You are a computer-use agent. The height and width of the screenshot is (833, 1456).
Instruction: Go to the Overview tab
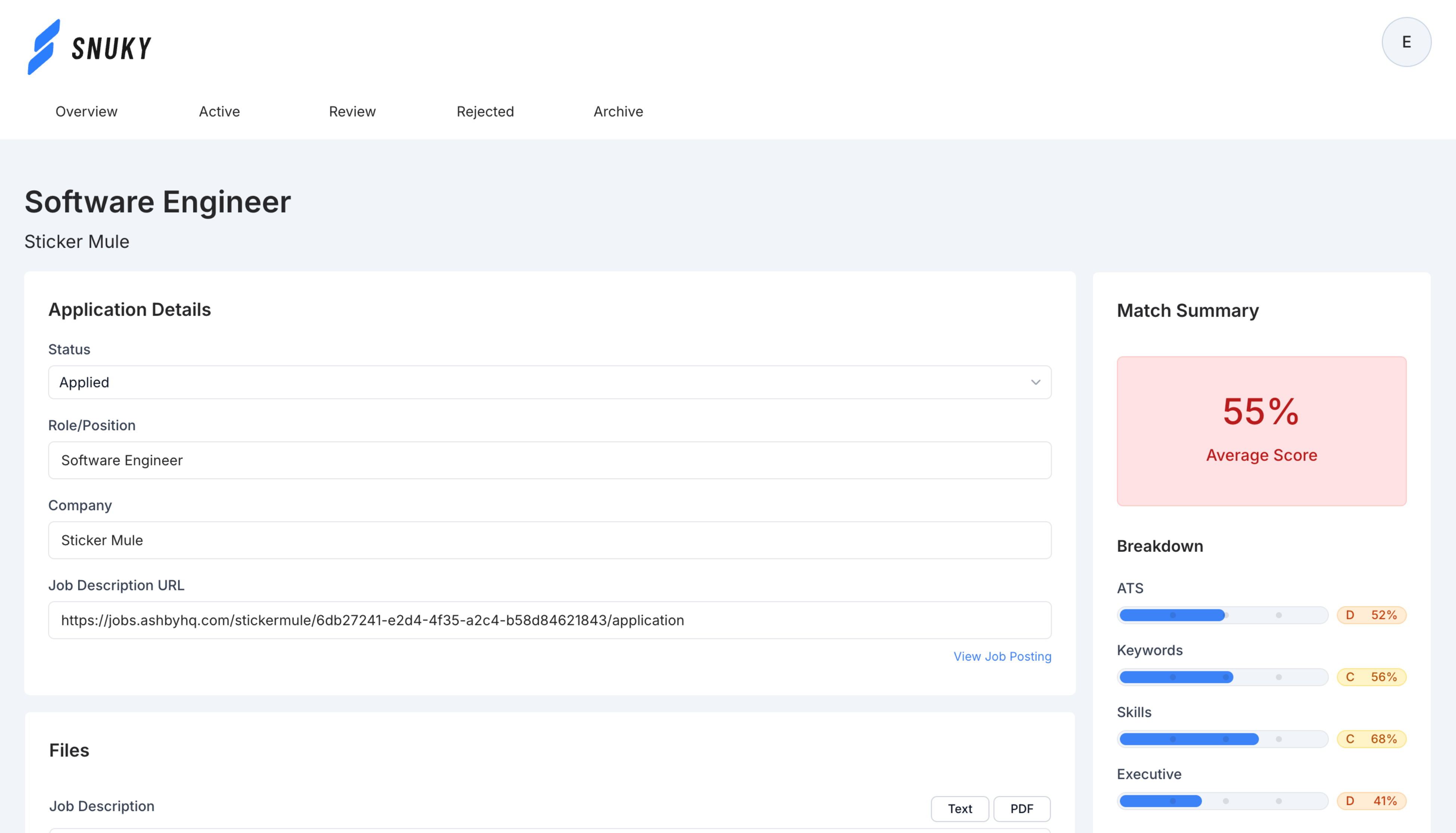tap(86, 112)
